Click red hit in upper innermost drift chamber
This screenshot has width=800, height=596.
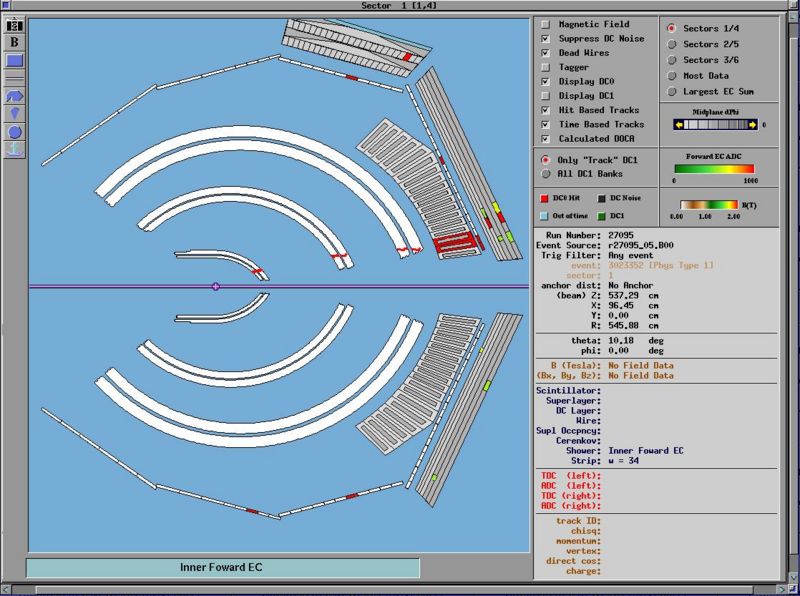point(258,271)
